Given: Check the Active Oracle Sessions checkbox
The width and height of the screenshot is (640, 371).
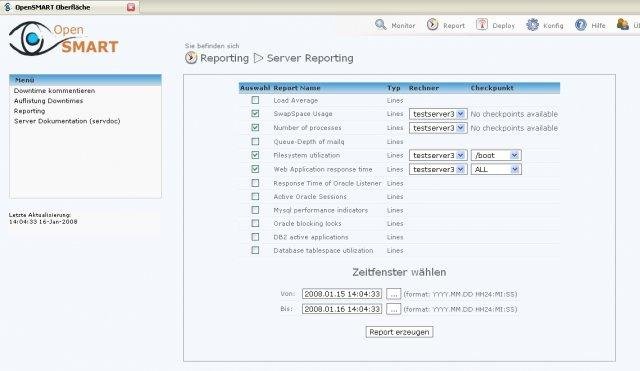Looking at the screenshot, I should pyautogui.click(x=255, y=196).
